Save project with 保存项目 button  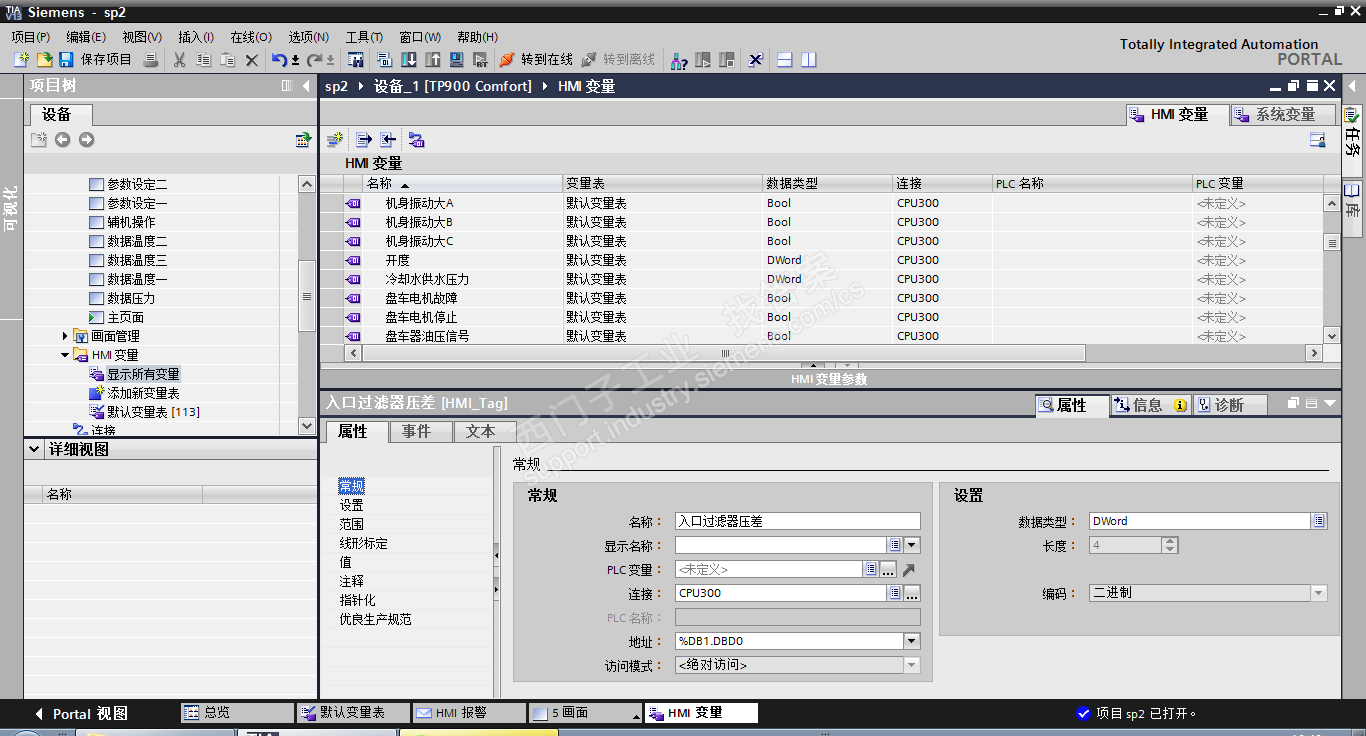point(96,60)
